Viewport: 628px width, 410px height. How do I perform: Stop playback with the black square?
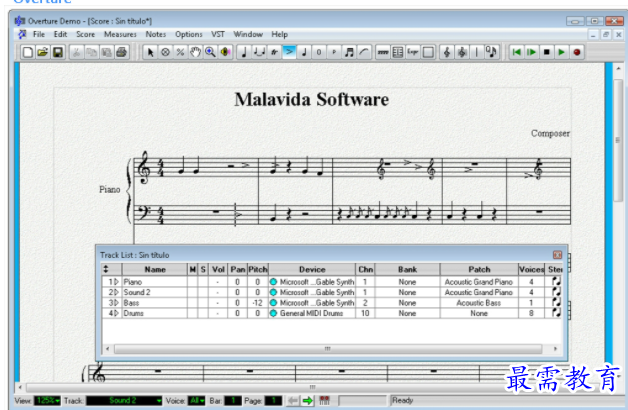(547, 52)
